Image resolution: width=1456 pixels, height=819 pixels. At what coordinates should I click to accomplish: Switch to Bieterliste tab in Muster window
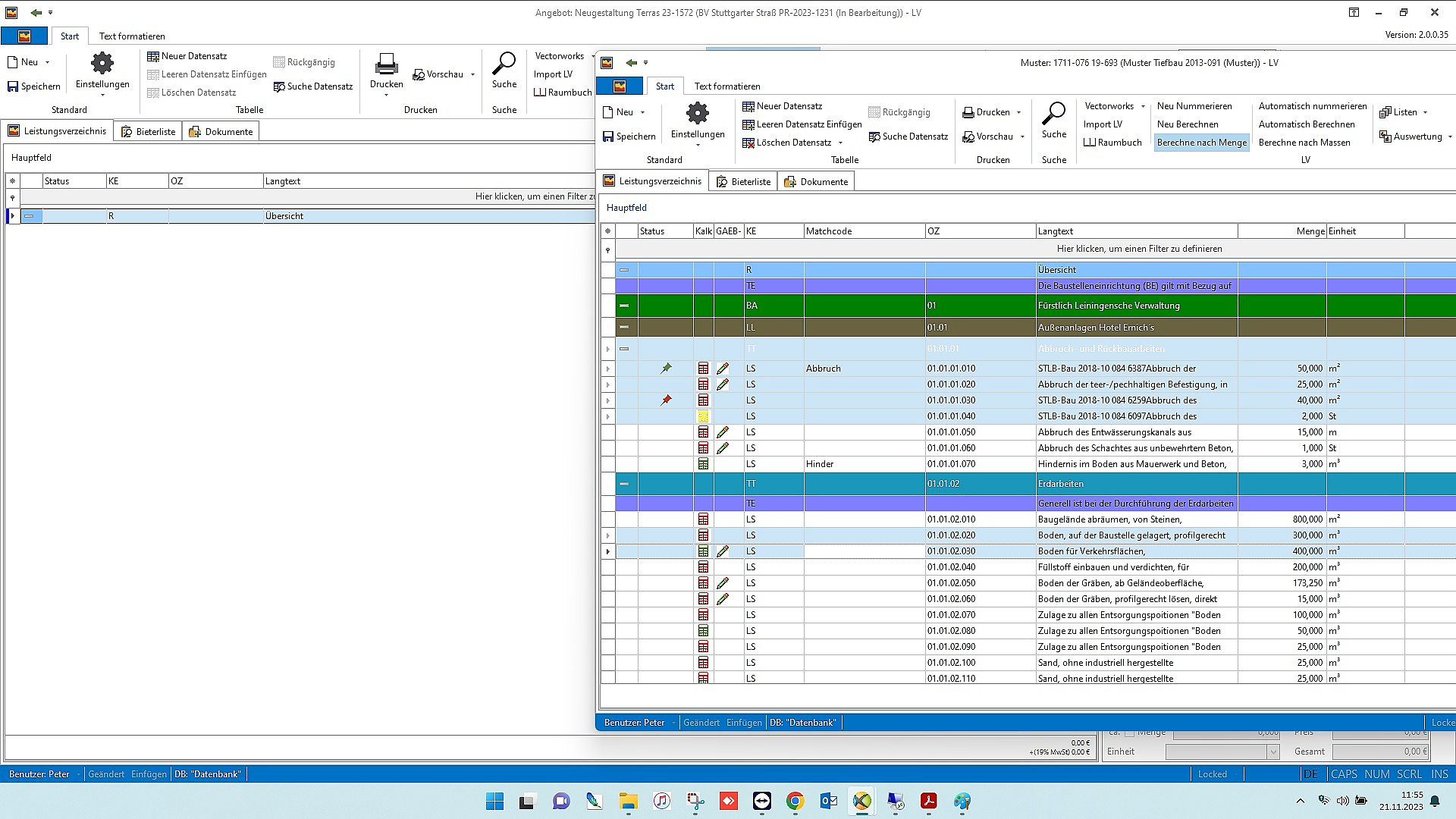tap(743, 182)
